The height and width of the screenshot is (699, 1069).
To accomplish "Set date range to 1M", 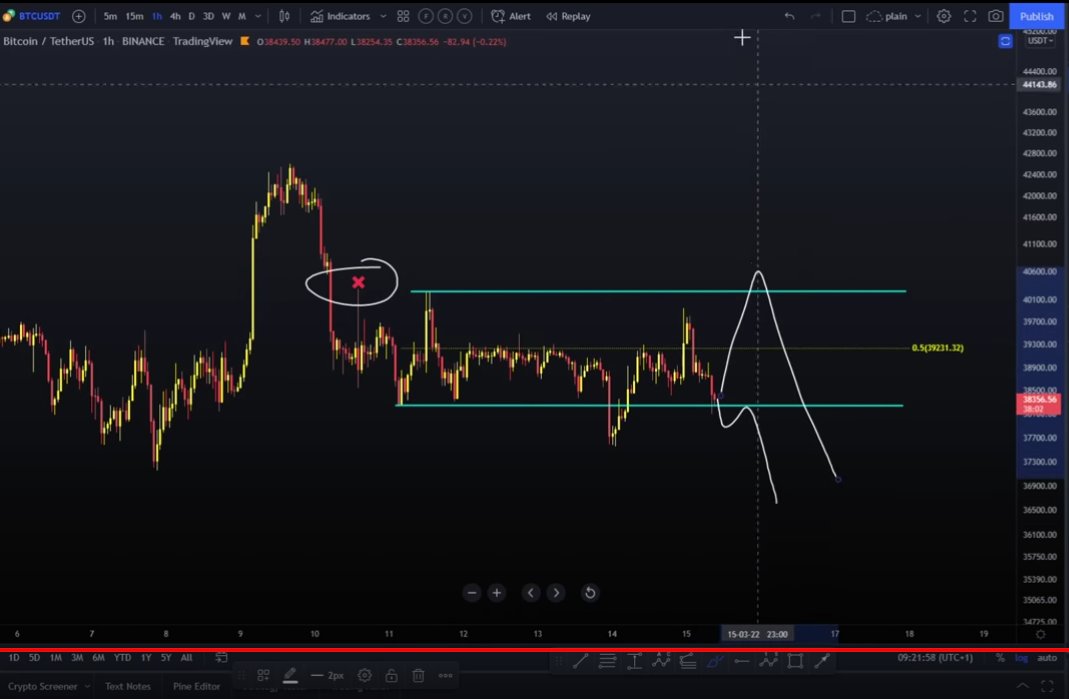I will (56, 657).
